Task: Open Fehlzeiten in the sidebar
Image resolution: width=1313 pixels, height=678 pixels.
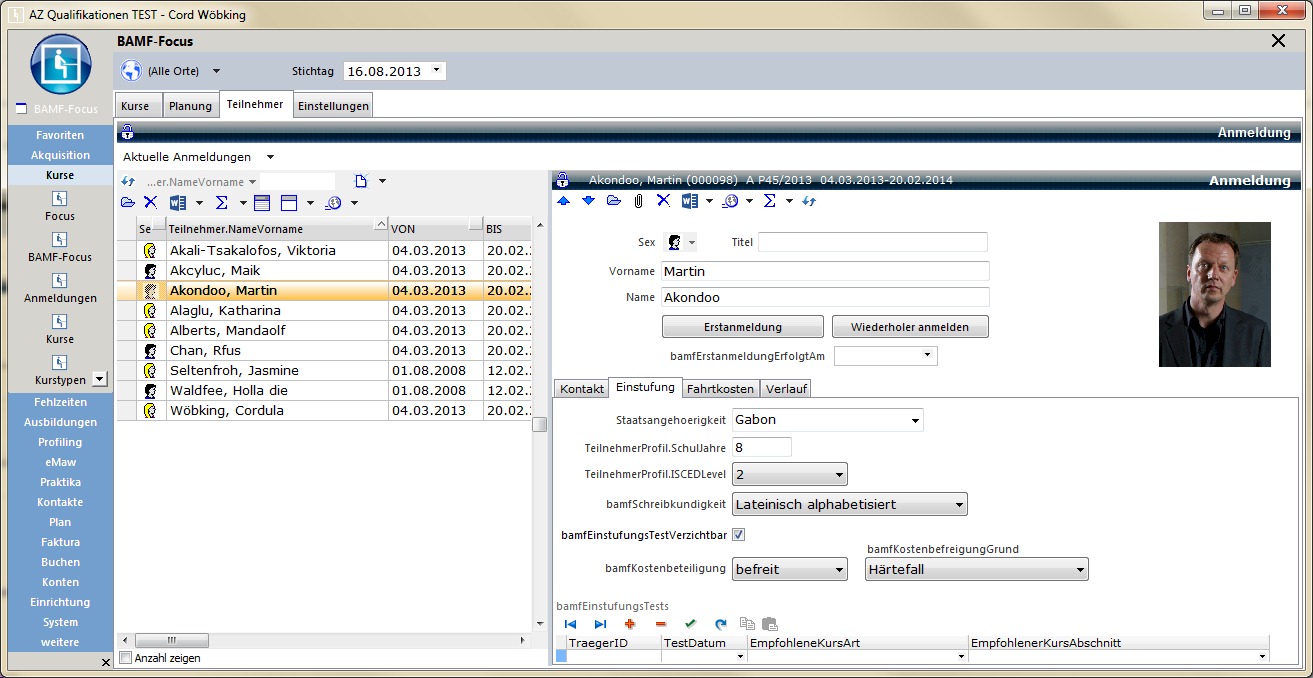Action: tap(60, 402)
